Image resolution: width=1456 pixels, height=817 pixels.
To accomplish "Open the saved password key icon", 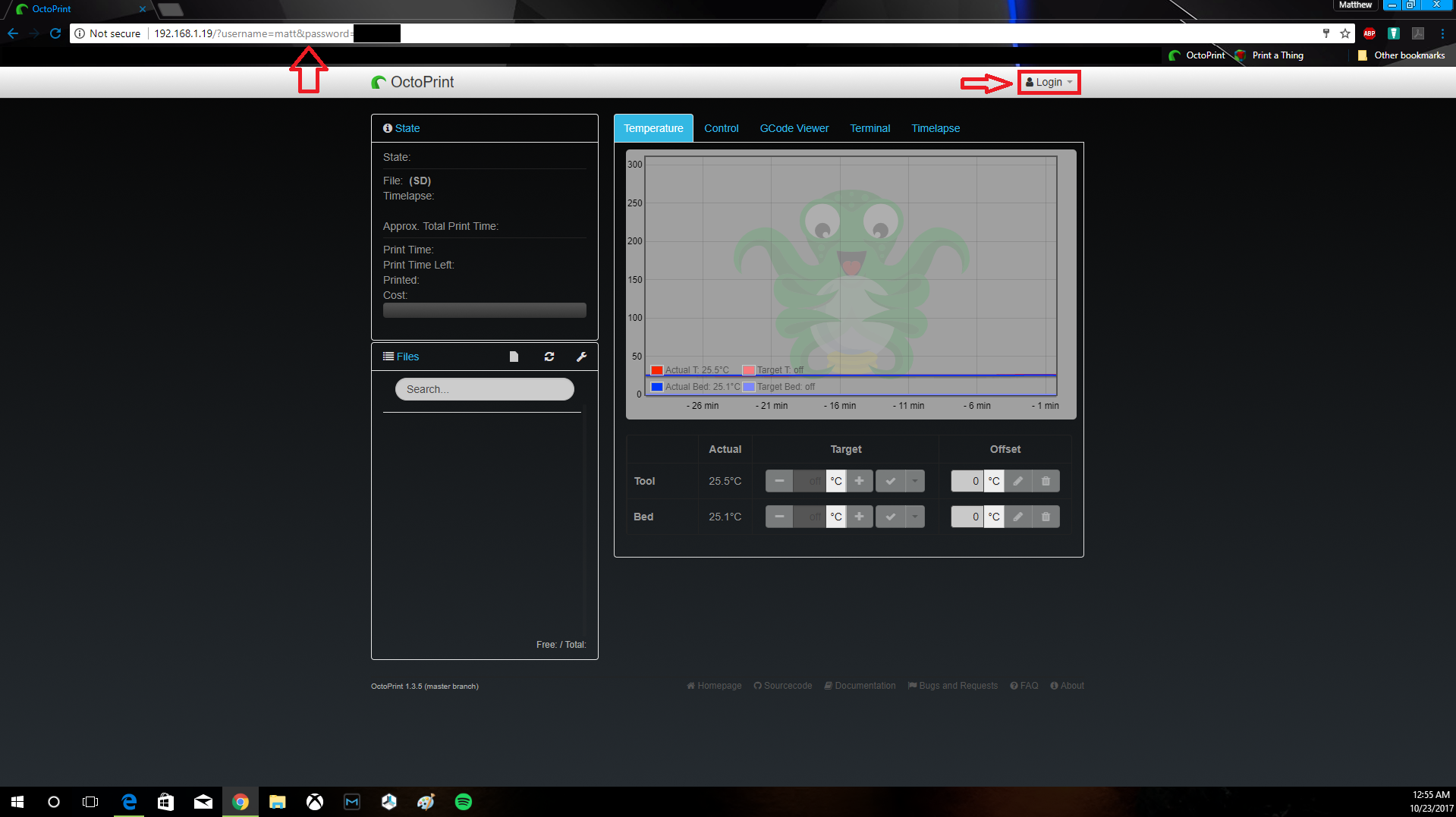I will coord(1326,33).
